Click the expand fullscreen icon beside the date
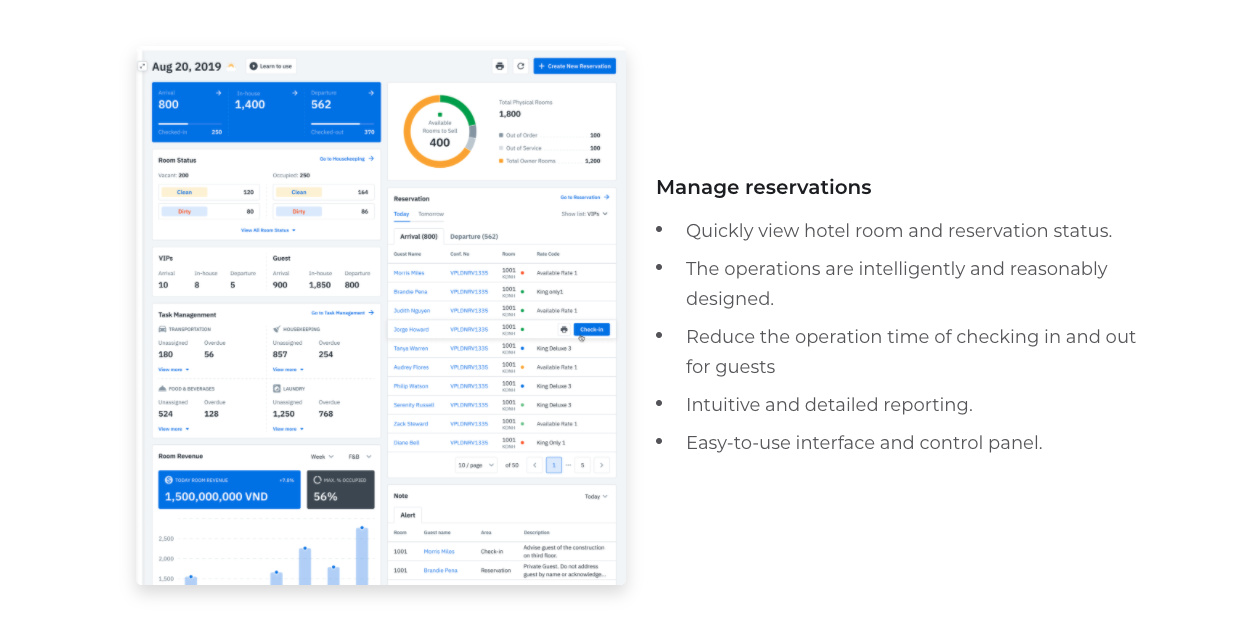Viewport: 1255px width, 628px height. point(142,66)
